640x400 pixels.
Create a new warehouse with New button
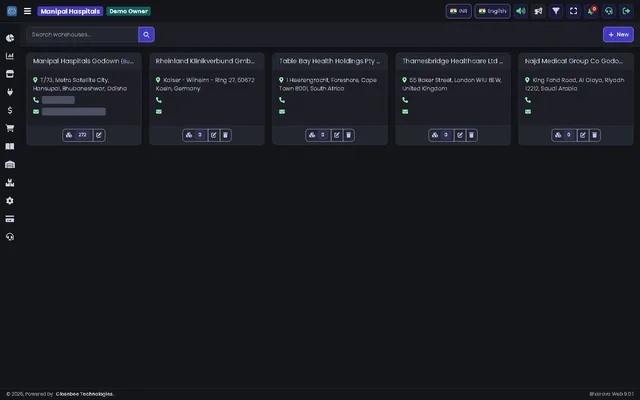(618, 34)
